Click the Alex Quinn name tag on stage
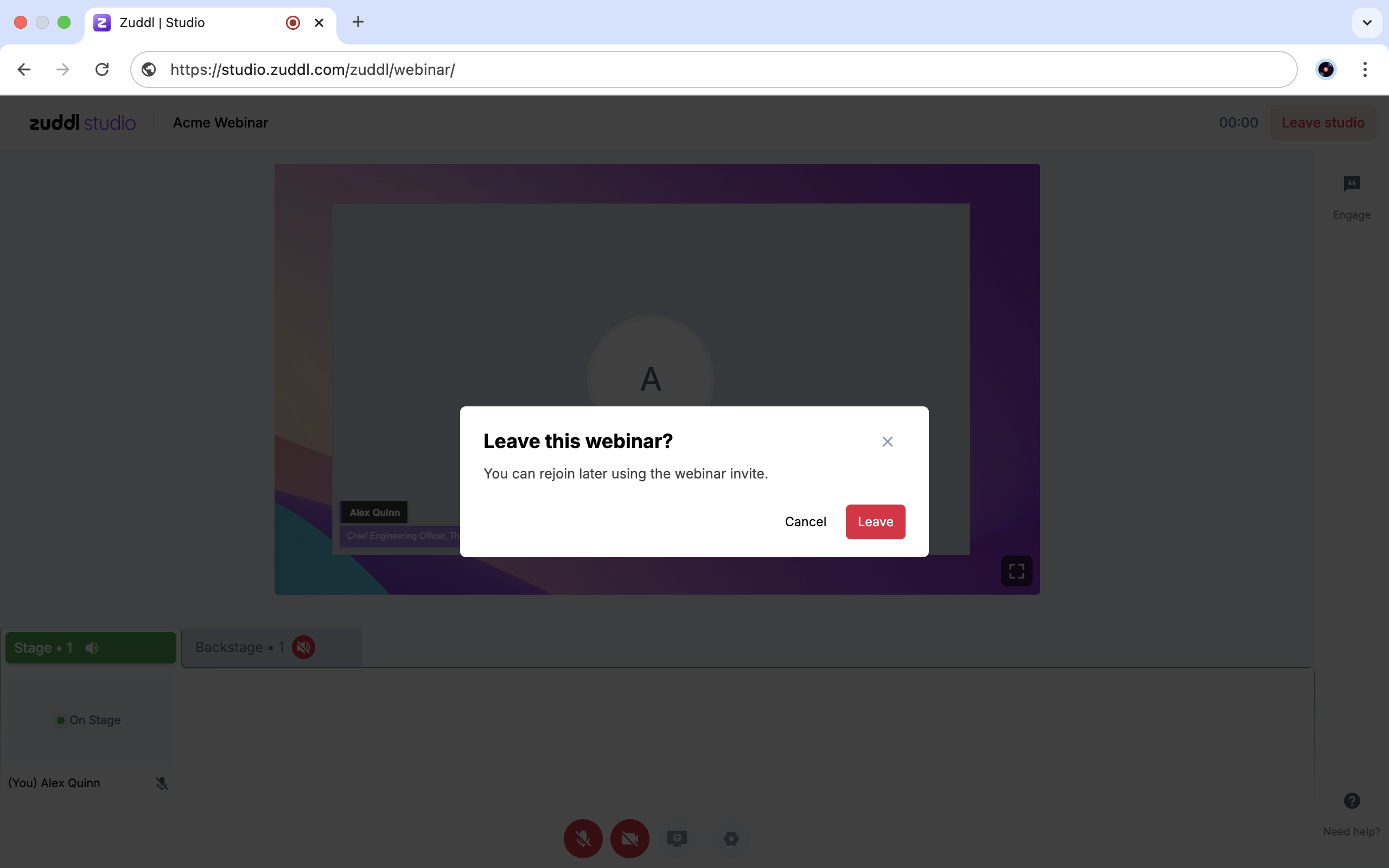This screenshot has width=1389, height=868. tap(374, 512)
